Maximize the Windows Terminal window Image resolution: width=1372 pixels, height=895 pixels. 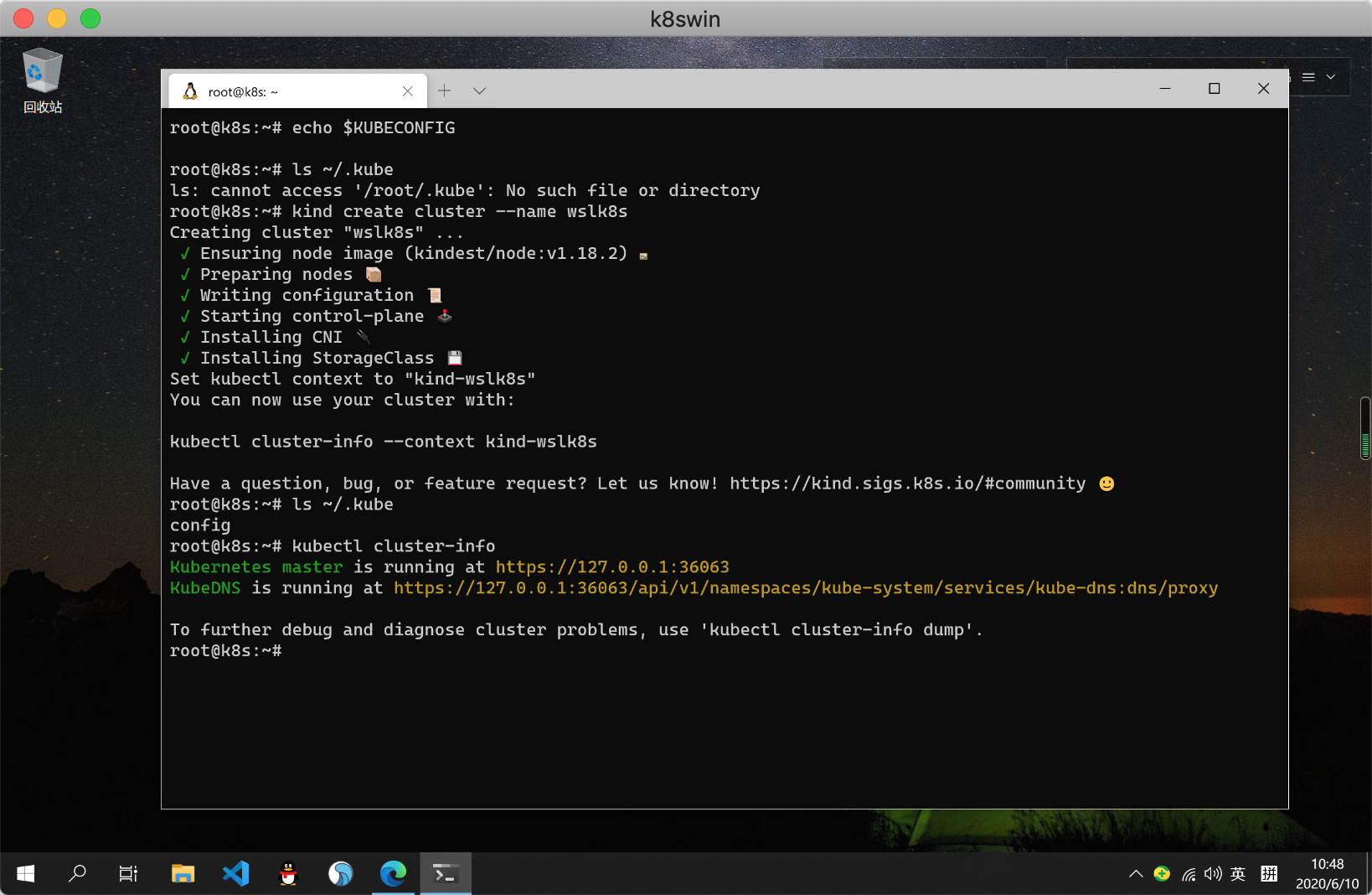pyautogui.click(x=1215, y=88)
